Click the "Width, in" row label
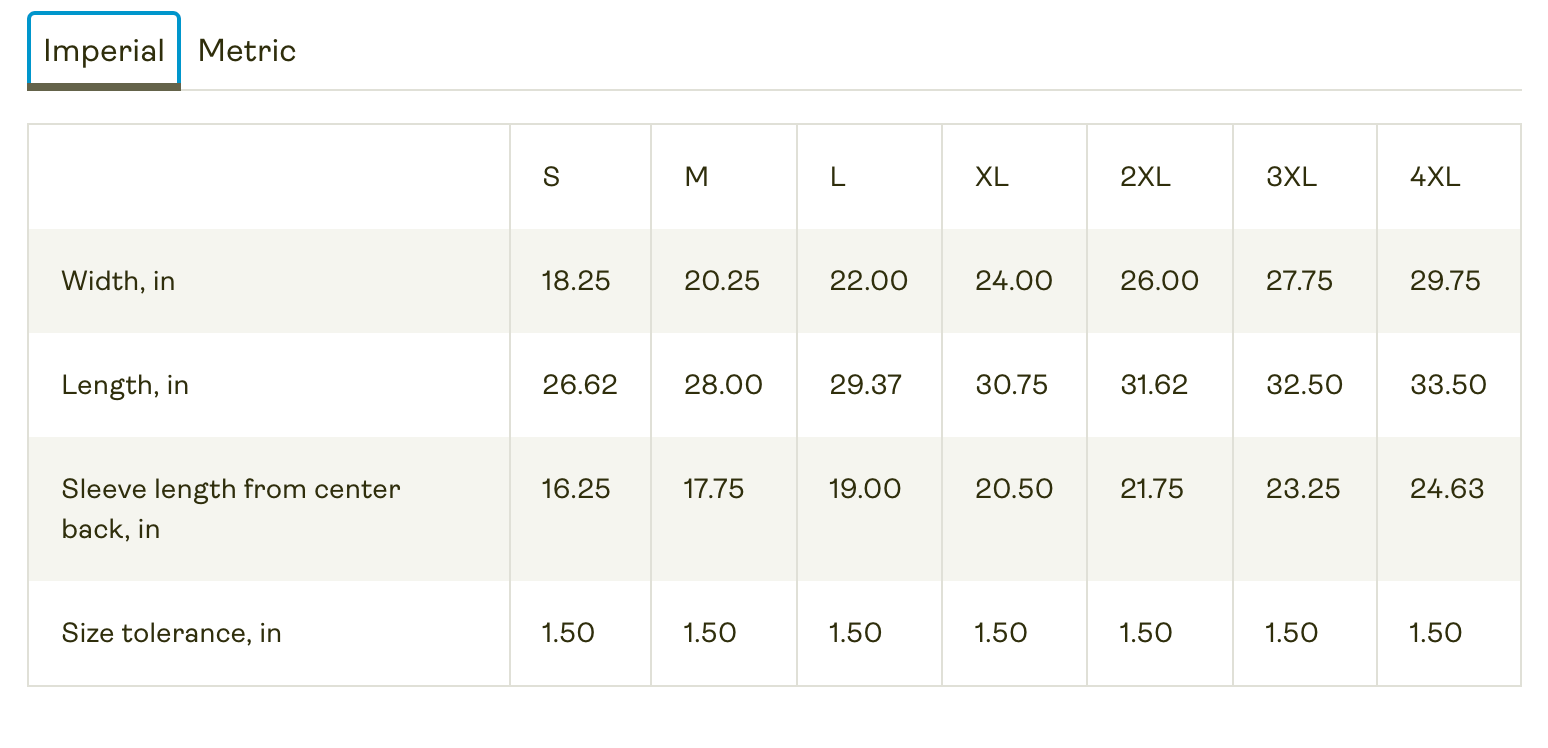 click(118, 281)
